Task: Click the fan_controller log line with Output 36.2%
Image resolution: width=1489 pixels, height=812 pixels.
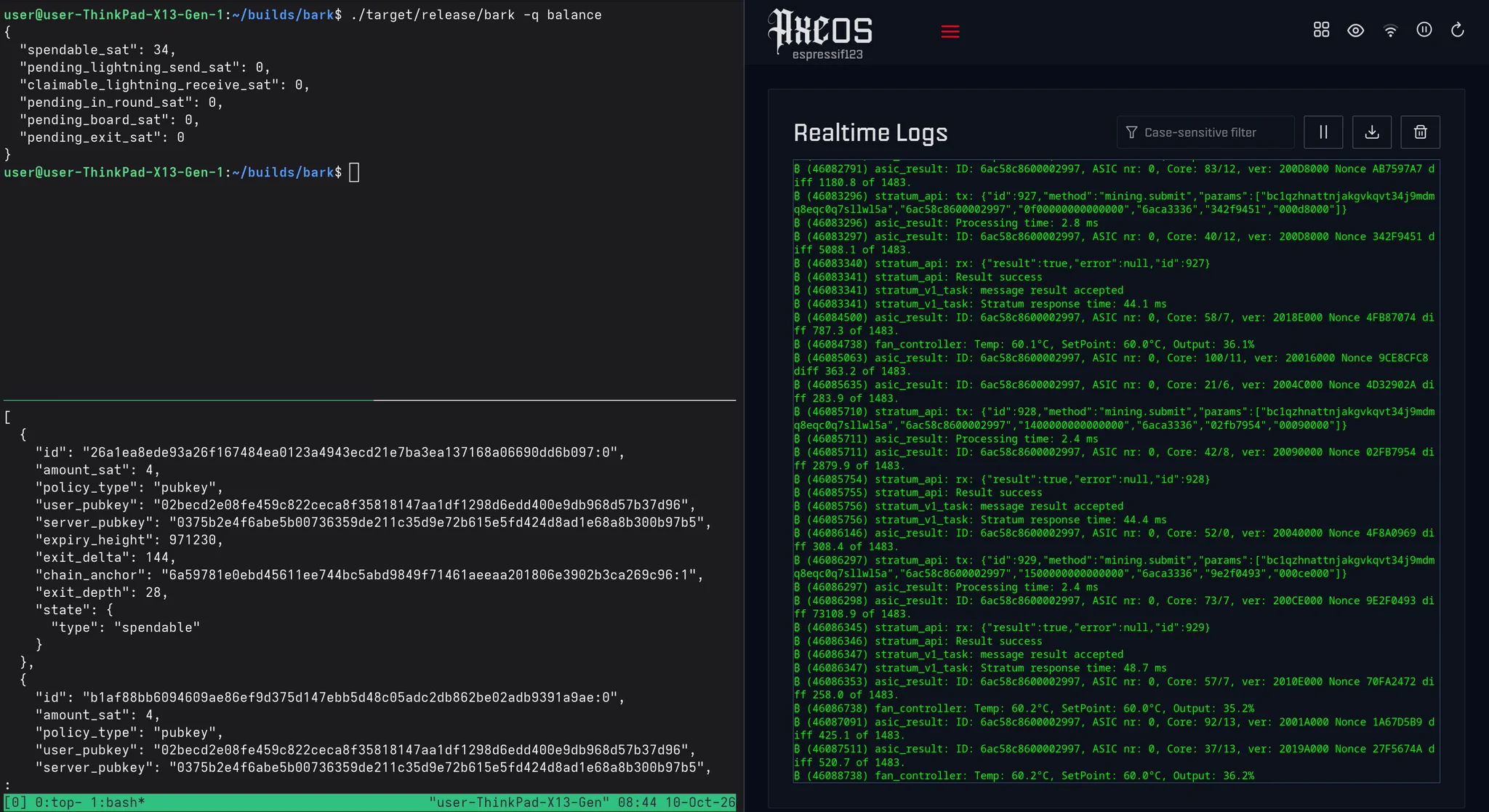Action: coord(1024,776)
